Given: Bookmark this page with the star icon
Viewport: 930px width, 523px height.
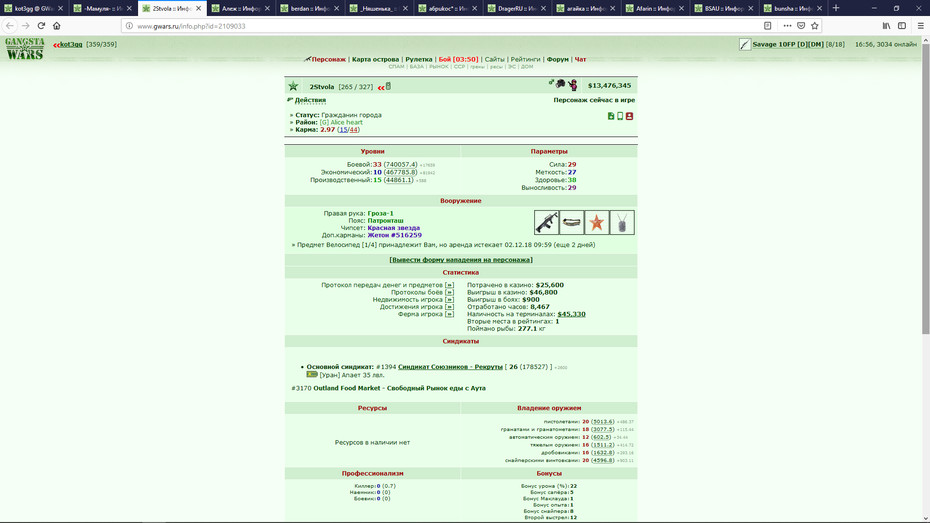Looking at the screenshot, I should click(x=814, y=25).
